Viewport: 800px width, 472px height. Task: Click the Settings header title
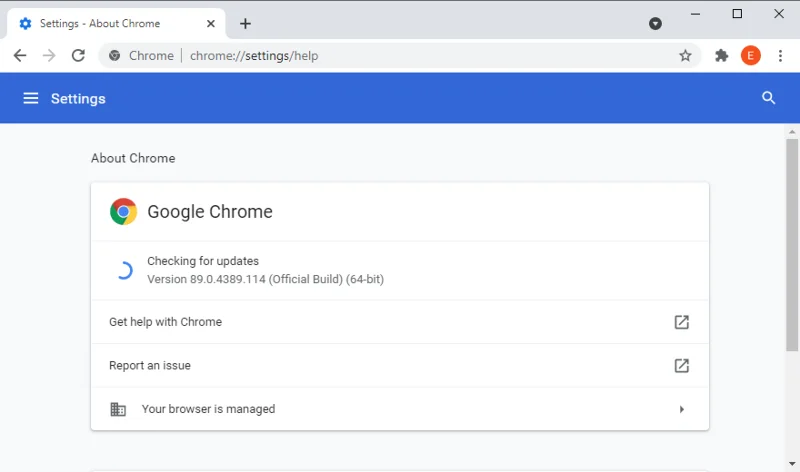click(x=78, y=98)
